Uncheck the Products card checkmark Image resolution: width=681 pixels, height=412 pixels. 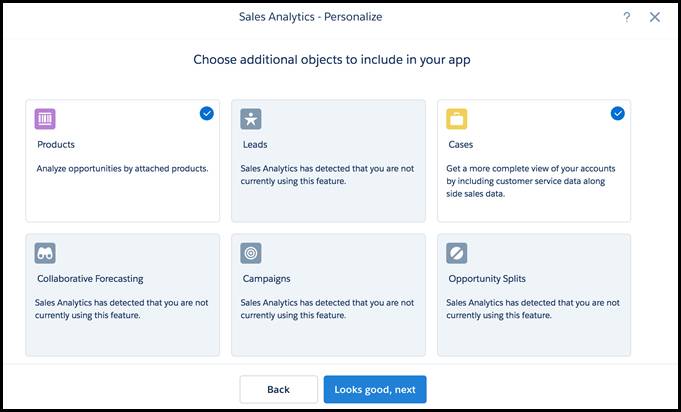[206, 113]
